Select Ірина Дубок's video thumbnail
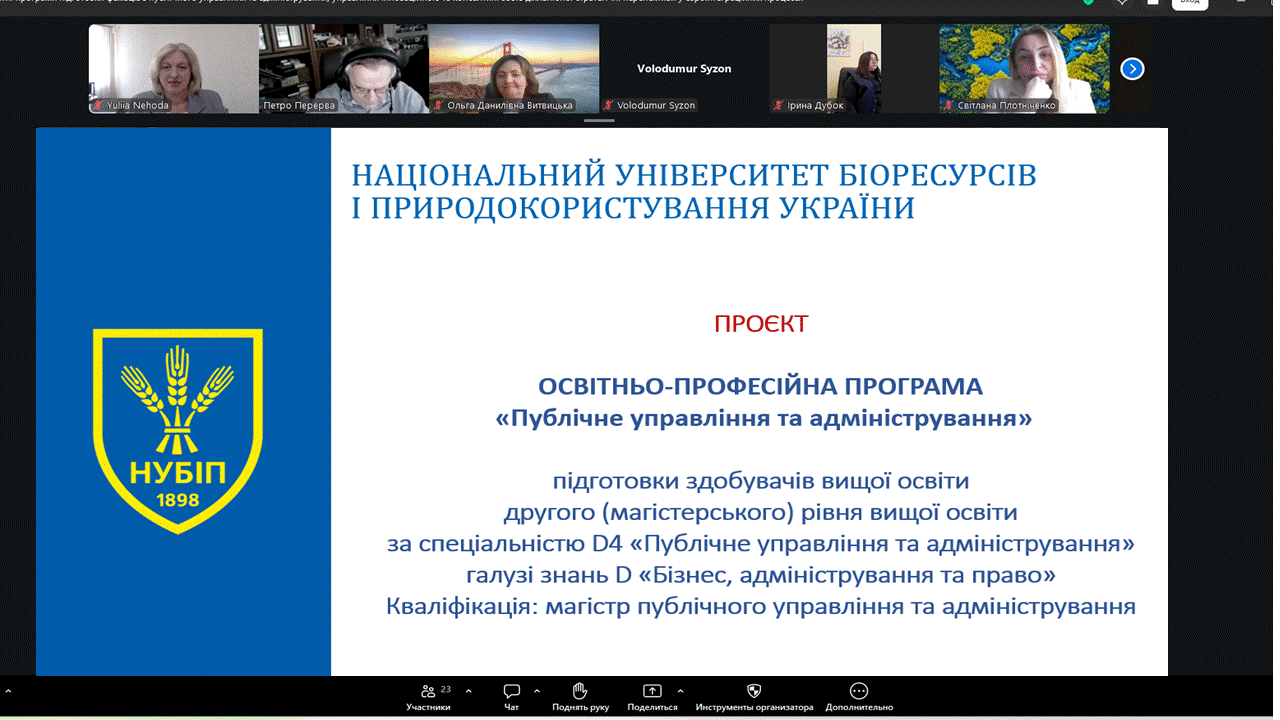Screen dimensions: 1280x720 click(x=854, y=68)
